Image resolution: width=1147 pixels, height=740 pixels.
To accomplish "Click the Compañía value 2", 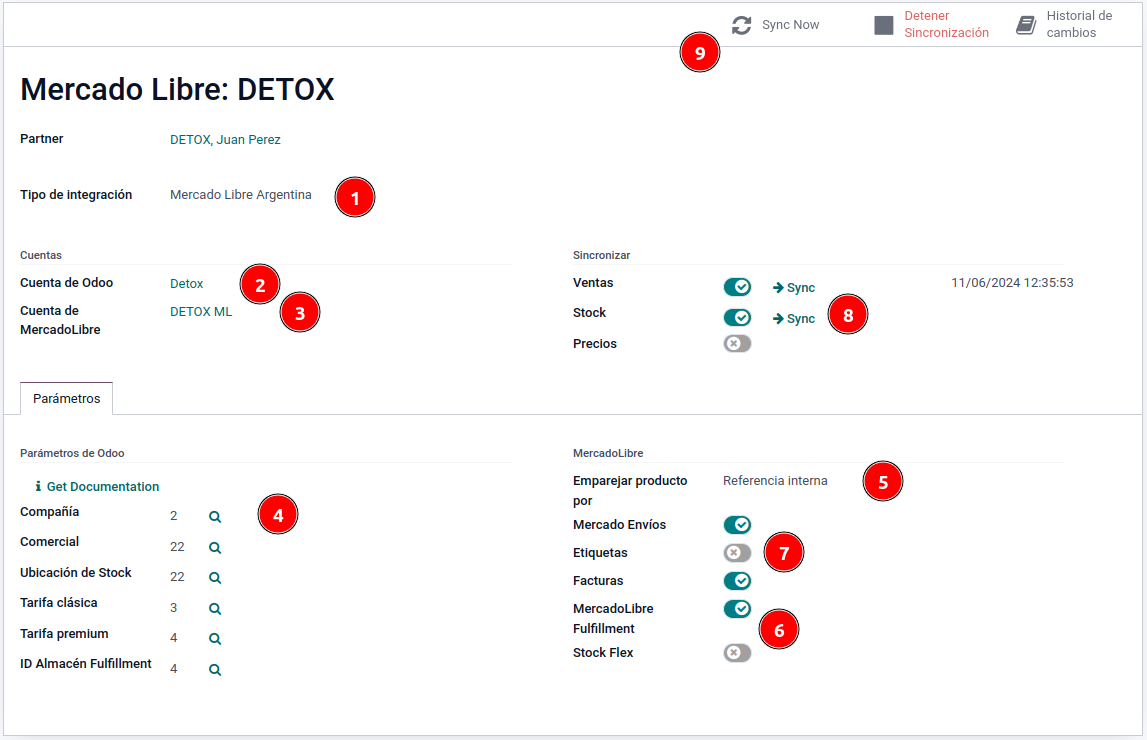I will pos(173,516).
